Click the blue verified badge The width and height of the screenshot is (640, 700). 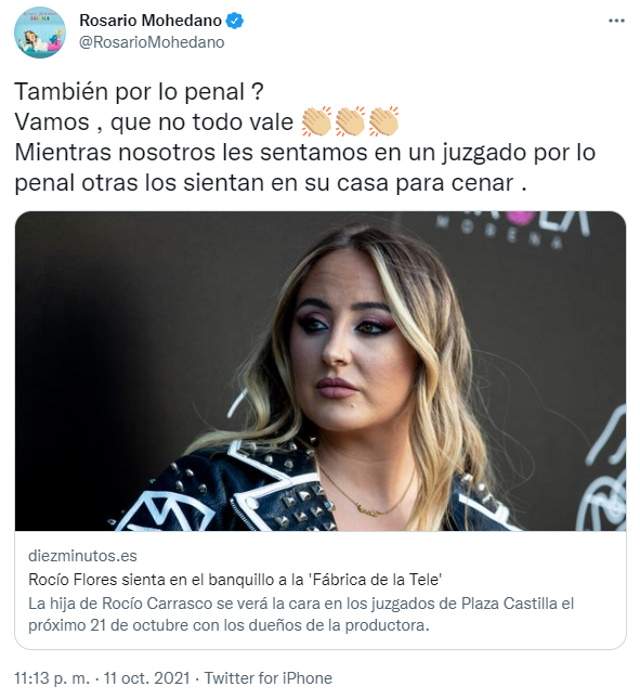[x=235, y=21]
